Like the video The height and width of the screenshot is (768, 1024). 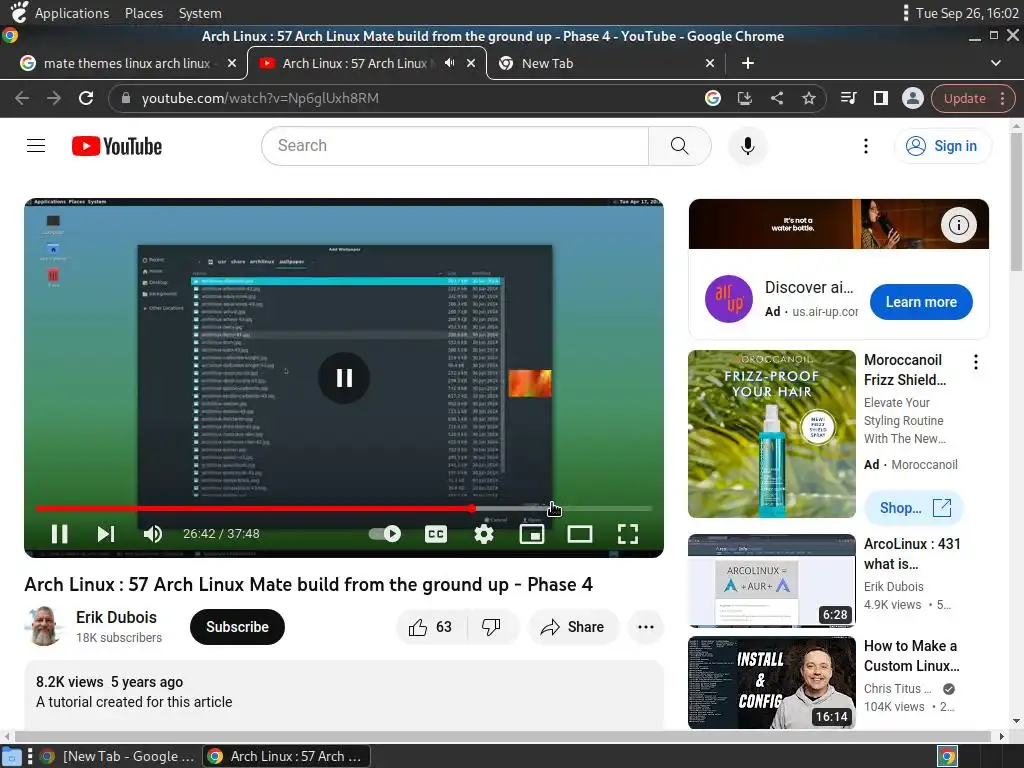coord(431,627)
